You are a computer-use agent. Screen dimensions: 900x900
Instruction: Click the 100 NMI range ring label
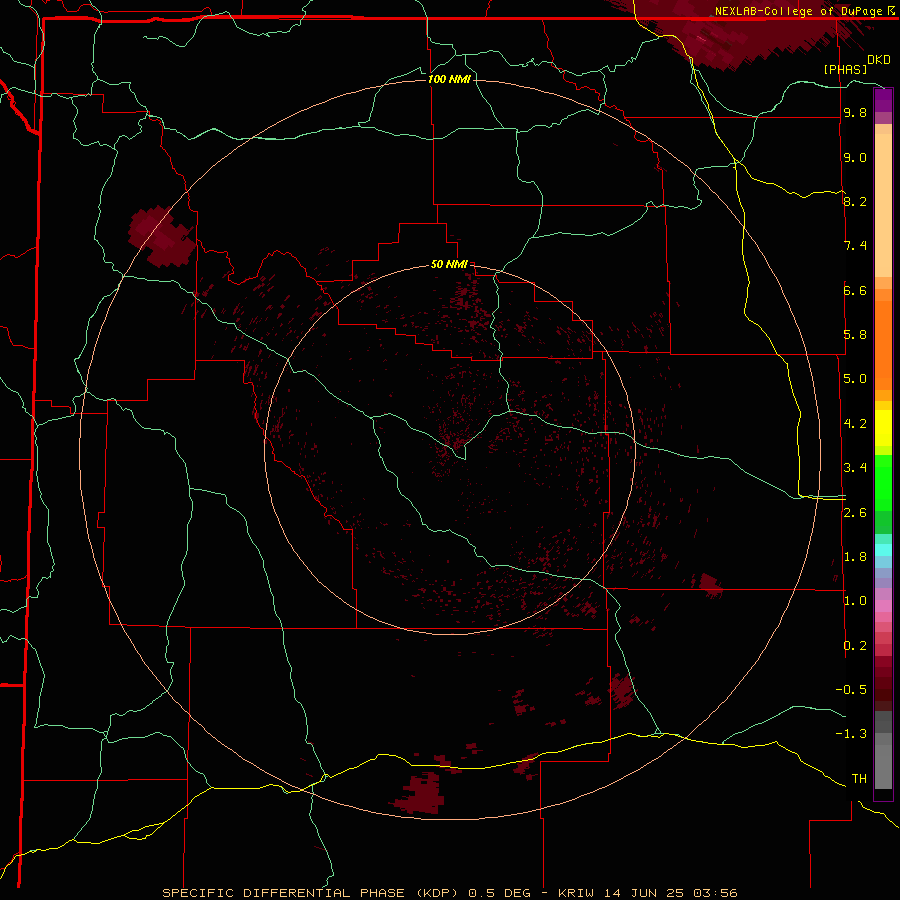(x=449, y=79)
